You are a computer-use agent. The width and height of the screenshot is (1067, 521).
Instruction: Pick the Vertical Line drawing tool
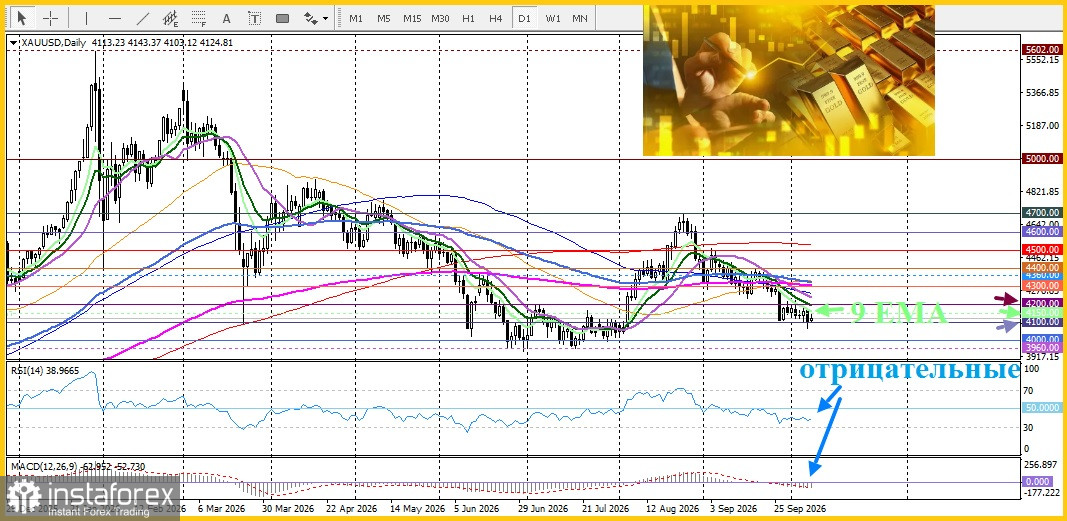(86, 18)
